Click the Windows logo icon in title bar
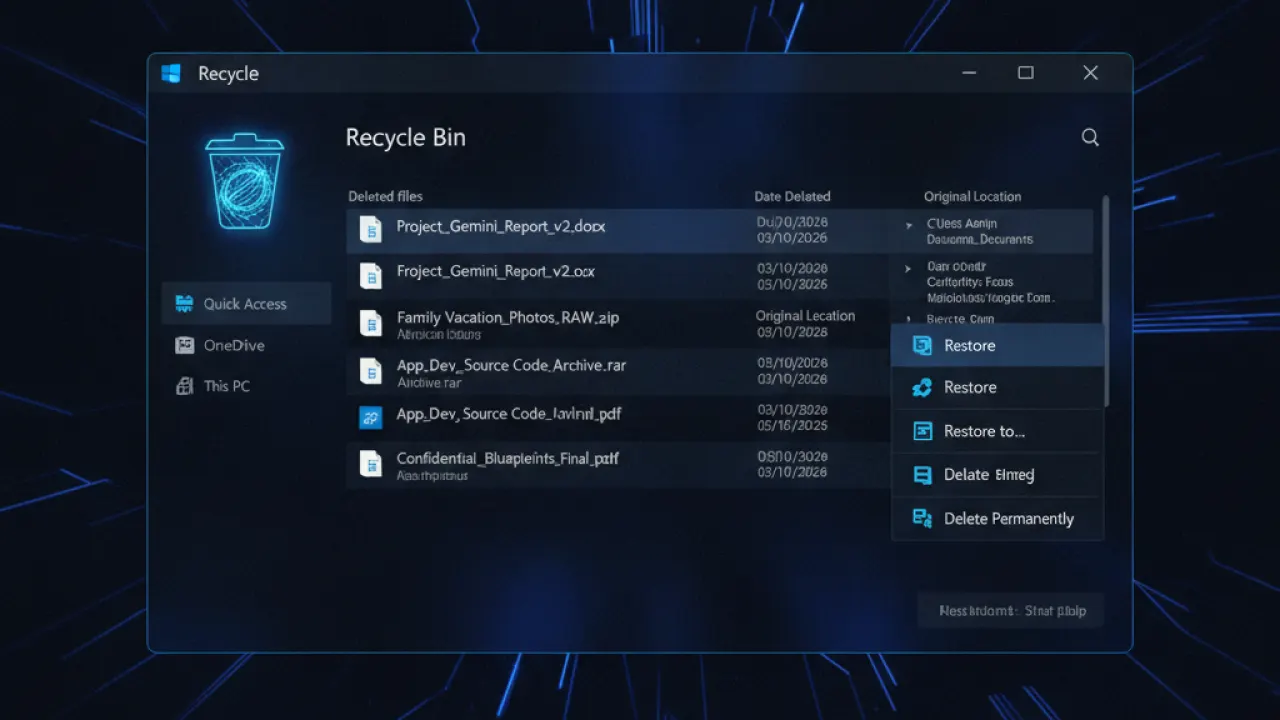The height and width of the screenshot is (720, 1280). [x=172, y=74]
